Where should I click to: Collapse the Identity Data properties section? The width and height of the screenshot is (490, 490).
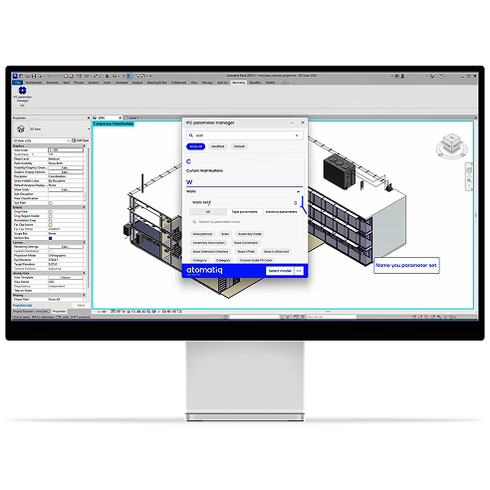[84, 273]
